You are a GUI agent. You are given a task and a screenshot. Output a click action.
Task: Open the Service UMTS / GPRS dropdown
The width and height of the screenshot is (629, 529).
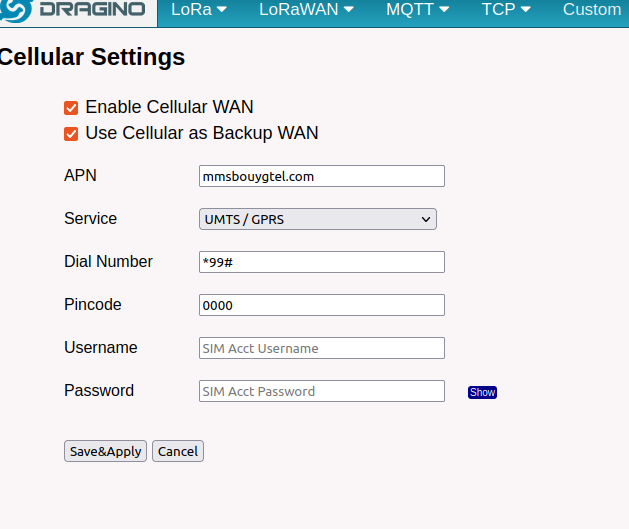(317, 219)
